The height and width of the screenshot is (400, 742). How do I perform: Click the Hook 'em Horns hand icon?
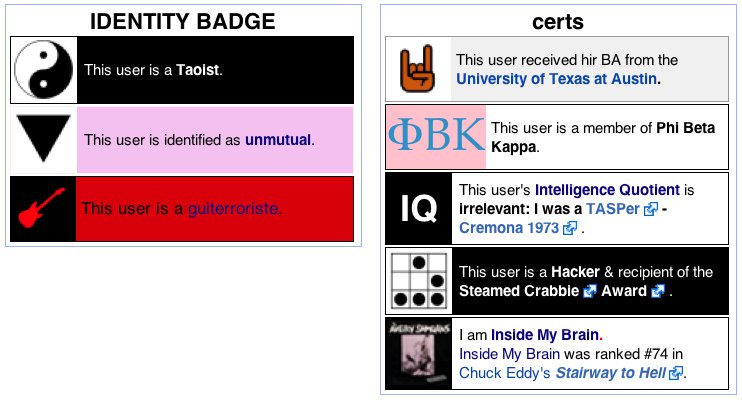(x=417, y=69)
